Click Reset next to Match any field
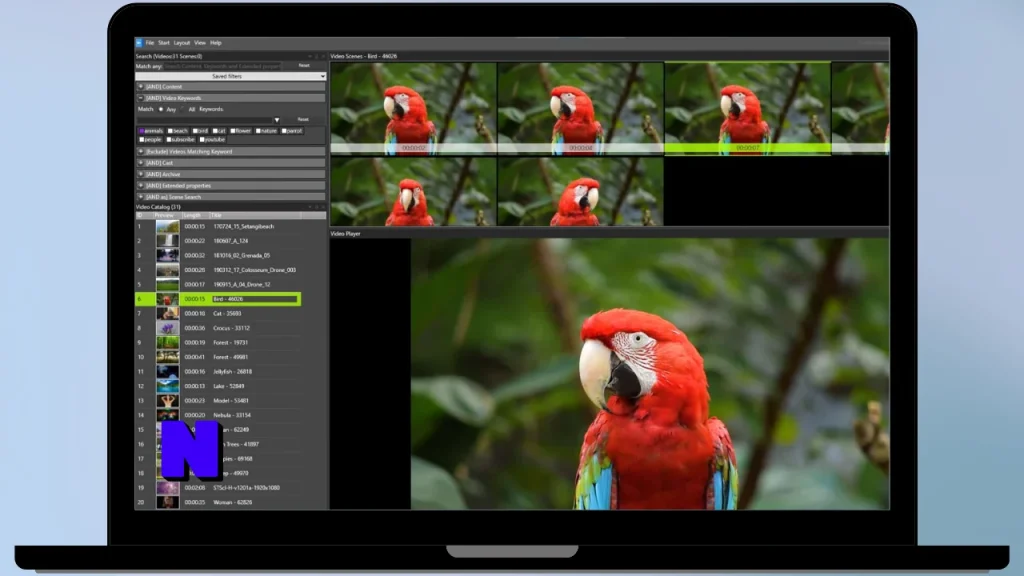 (x=304, y=65)
